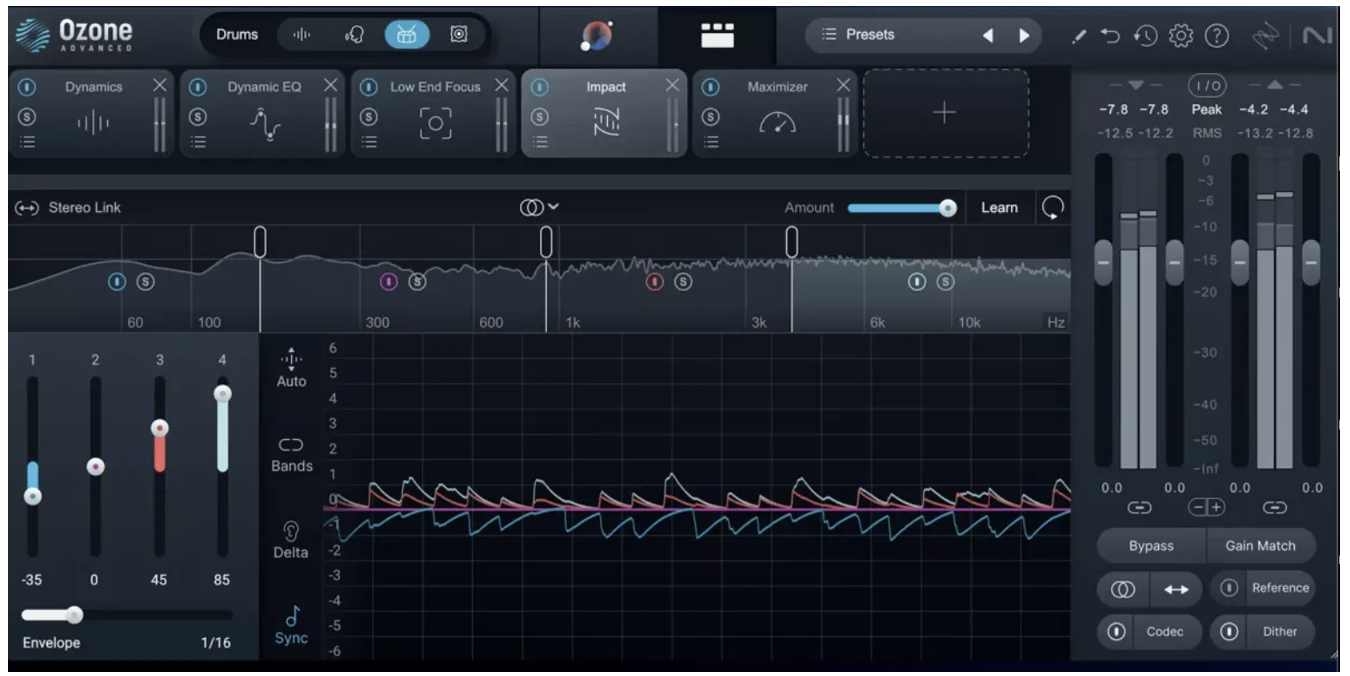
Task: Click the Bypass button
Action: 1149,545
